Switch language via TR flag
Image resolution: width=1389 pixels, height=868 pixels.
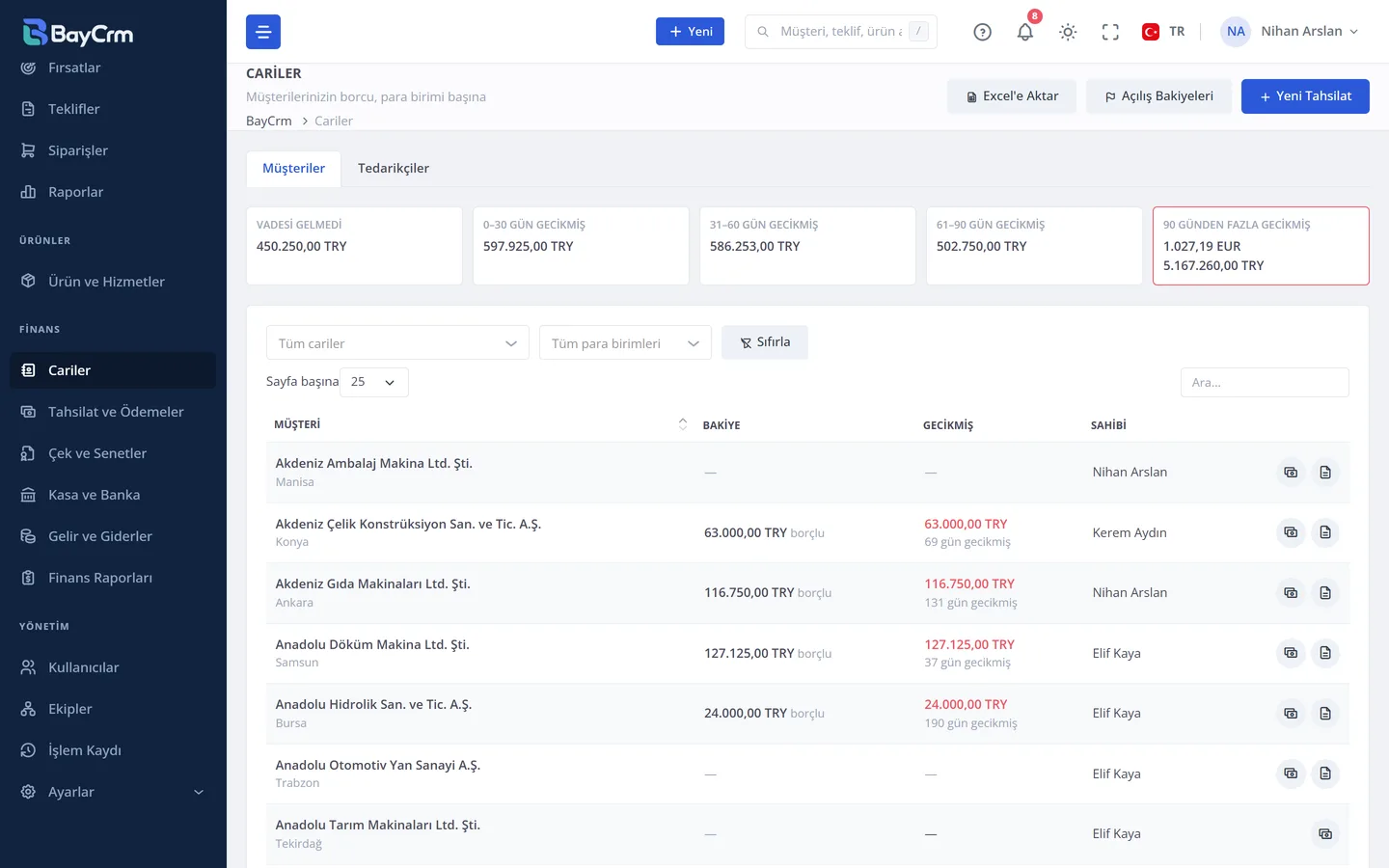[1163, 32]
